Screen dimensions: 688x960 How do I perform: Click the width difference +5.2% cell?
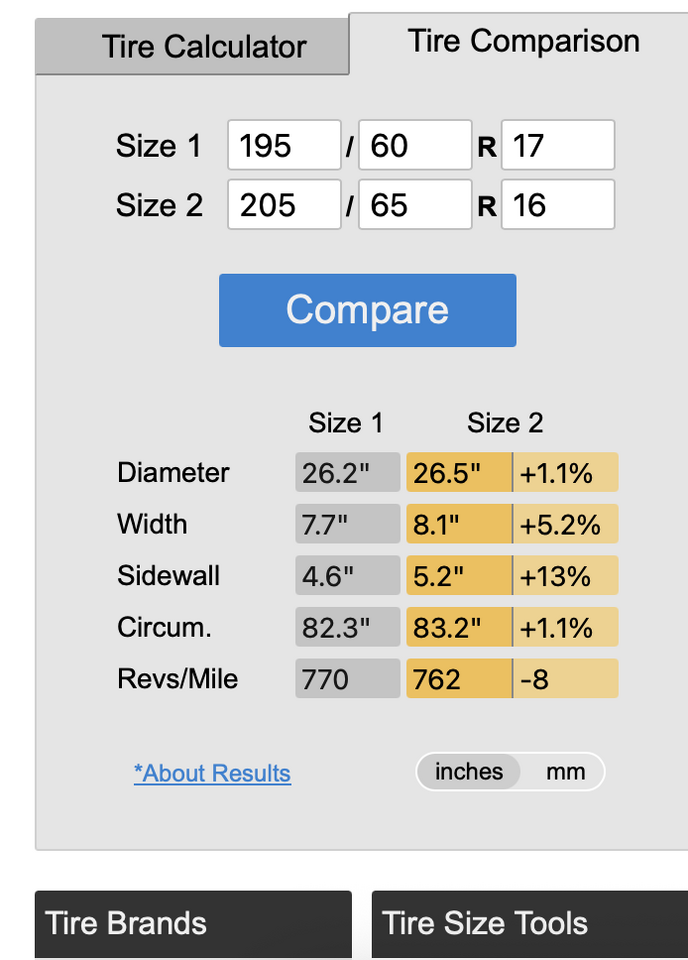(566, 524)
